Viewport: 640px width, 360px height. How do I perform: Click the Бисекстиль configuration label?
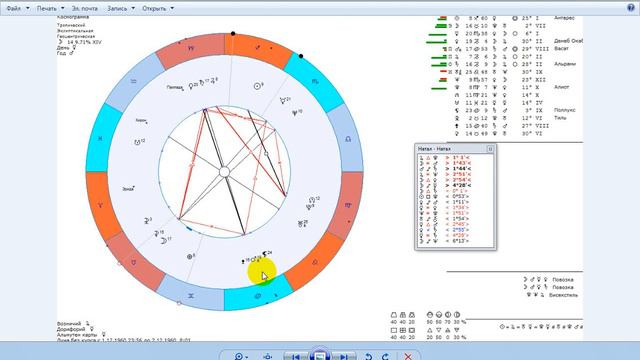point(563,295)
